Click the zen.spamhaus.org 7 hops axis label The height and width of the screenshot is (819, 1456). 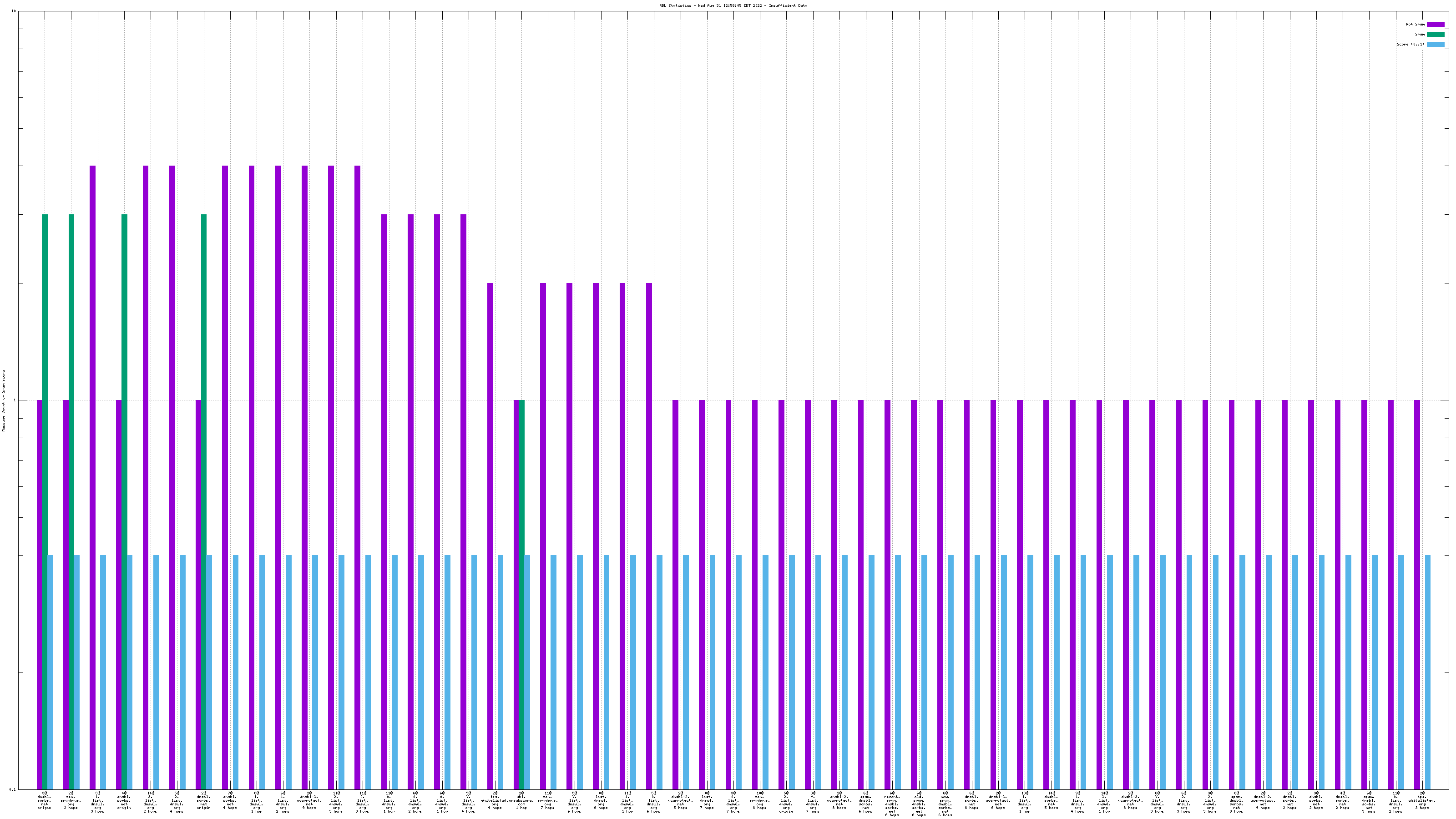click(548, 801)
